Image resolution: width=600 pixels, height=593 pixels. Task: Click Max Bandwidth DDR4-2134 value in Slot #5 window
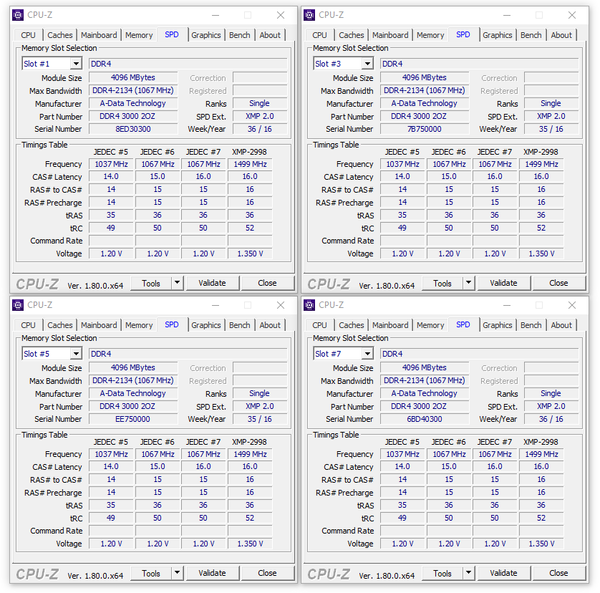[x=133, y=380]
